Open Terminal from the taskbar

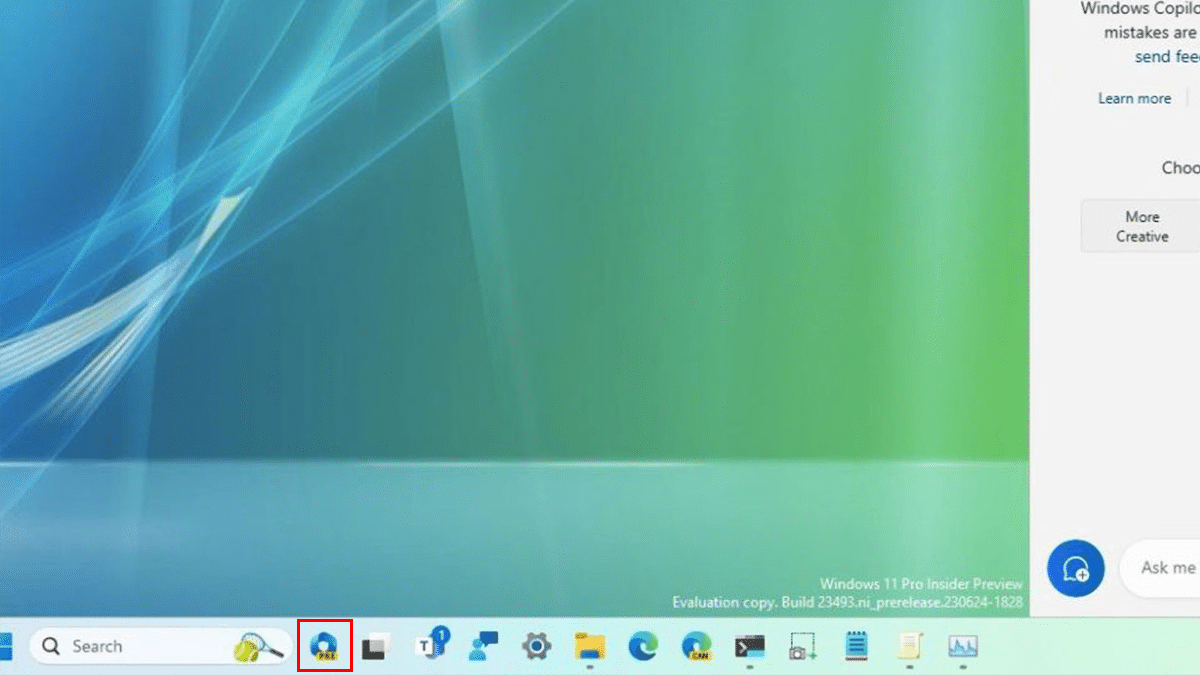[749, 646]
